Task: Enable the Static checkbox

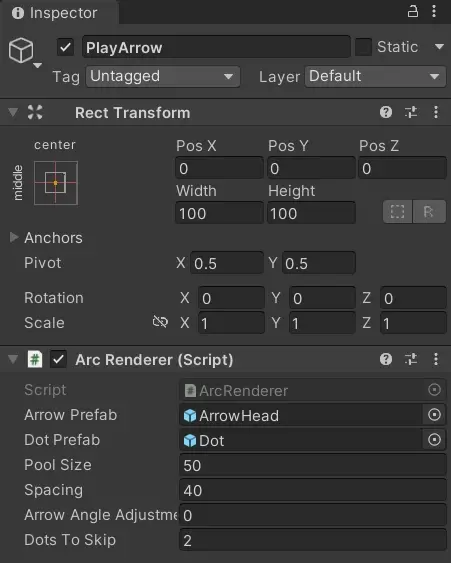Action: coord(363,47)
